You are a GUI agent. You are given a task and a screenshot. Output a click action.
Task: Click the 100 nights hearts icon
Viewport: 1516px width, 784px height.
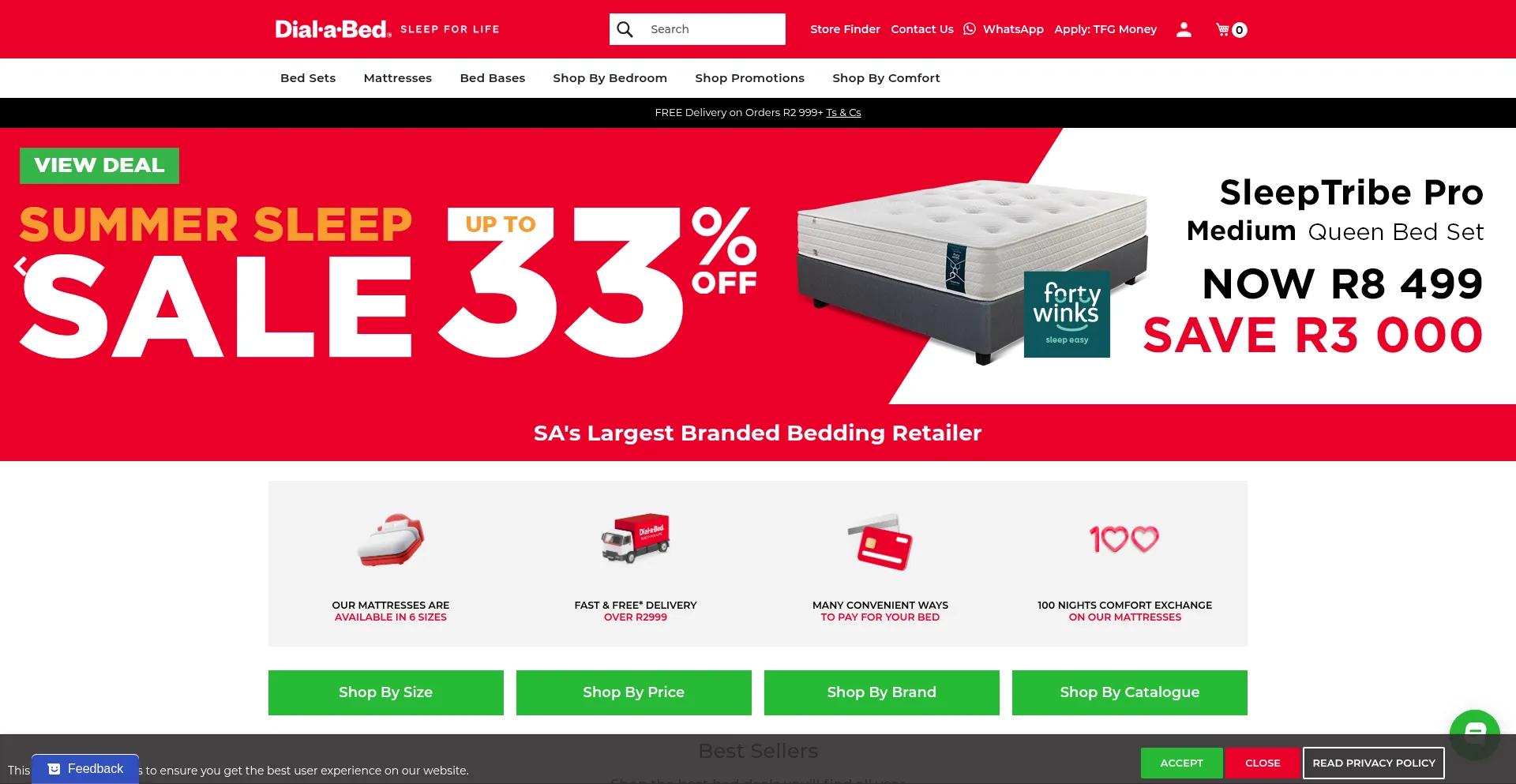click(1124, 539)
